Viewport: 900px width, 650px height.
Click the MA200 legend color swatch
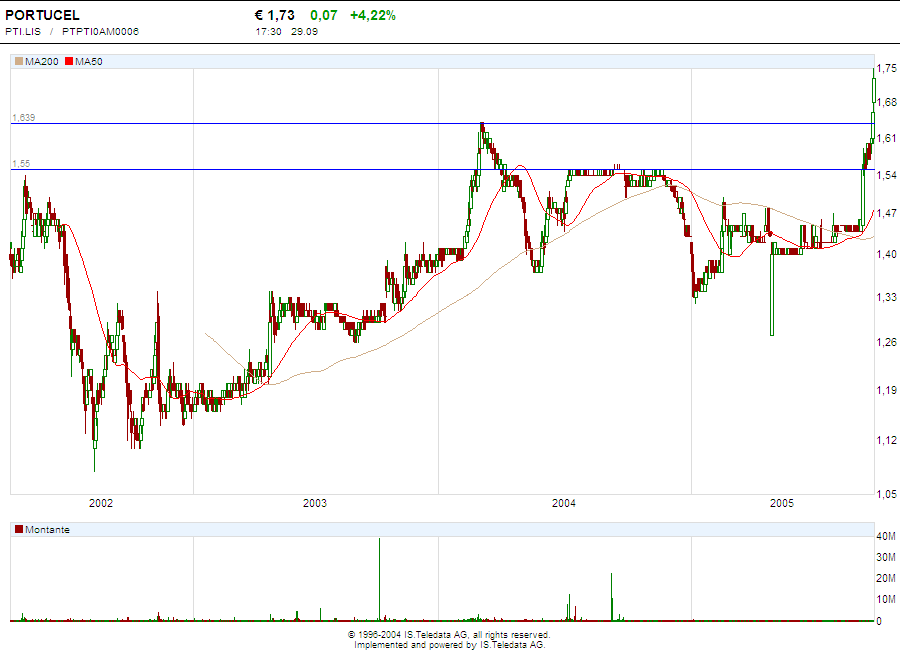coord(19,61)
